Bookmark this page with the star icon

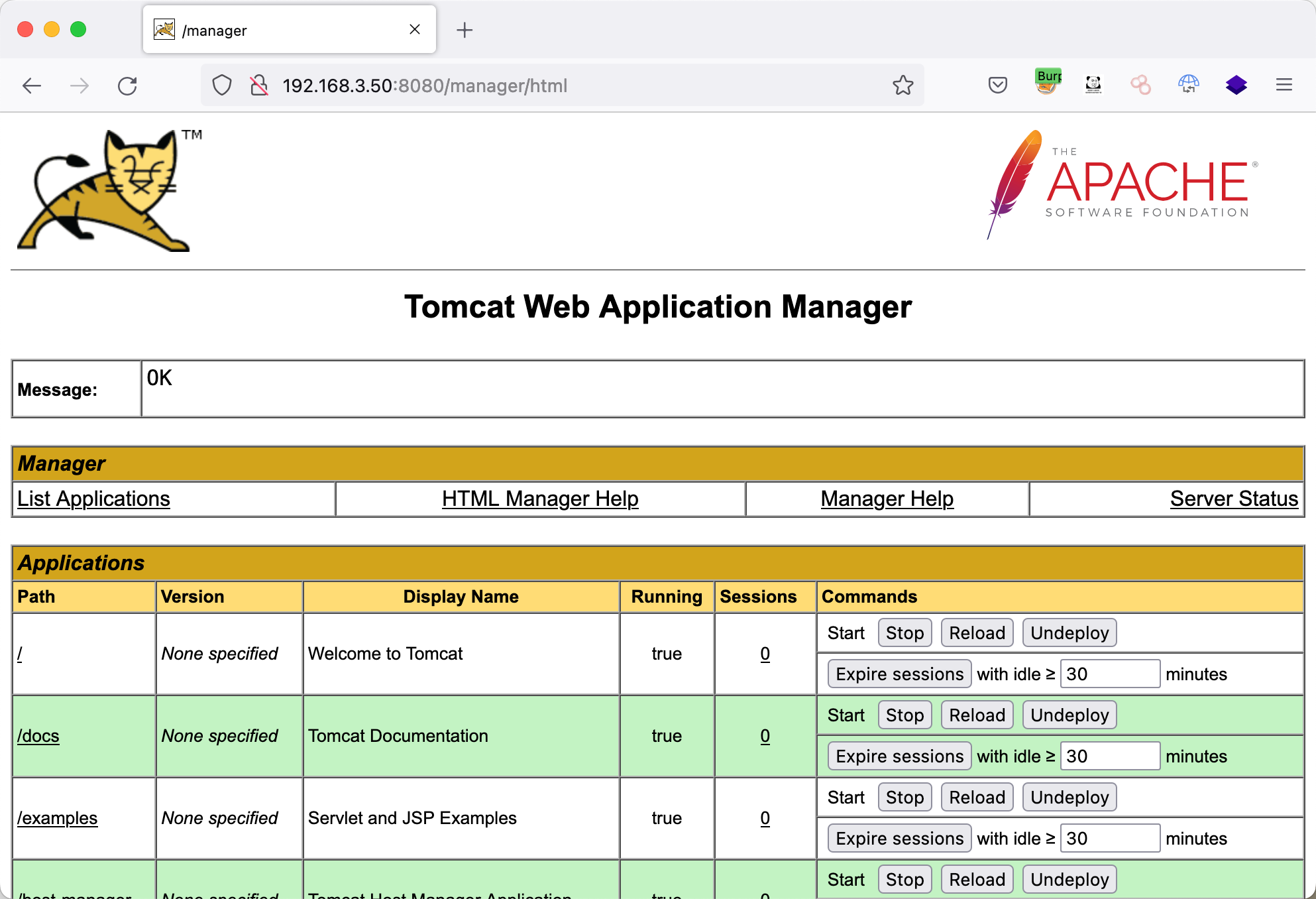903,86
